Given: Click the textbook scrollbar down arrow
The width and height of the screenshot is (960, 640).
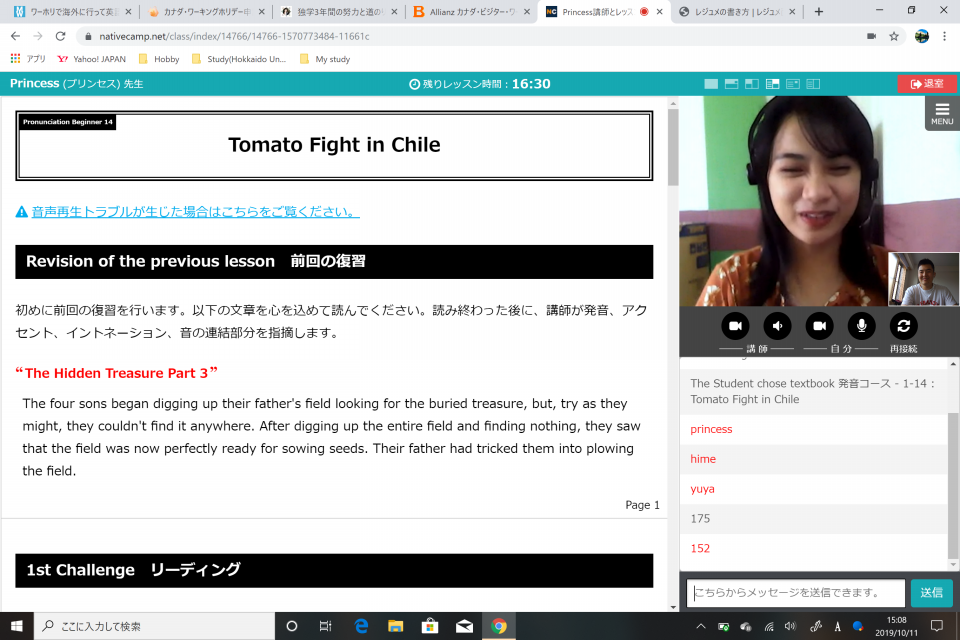Looking at the screenshot, I should (x=673, y=607).
